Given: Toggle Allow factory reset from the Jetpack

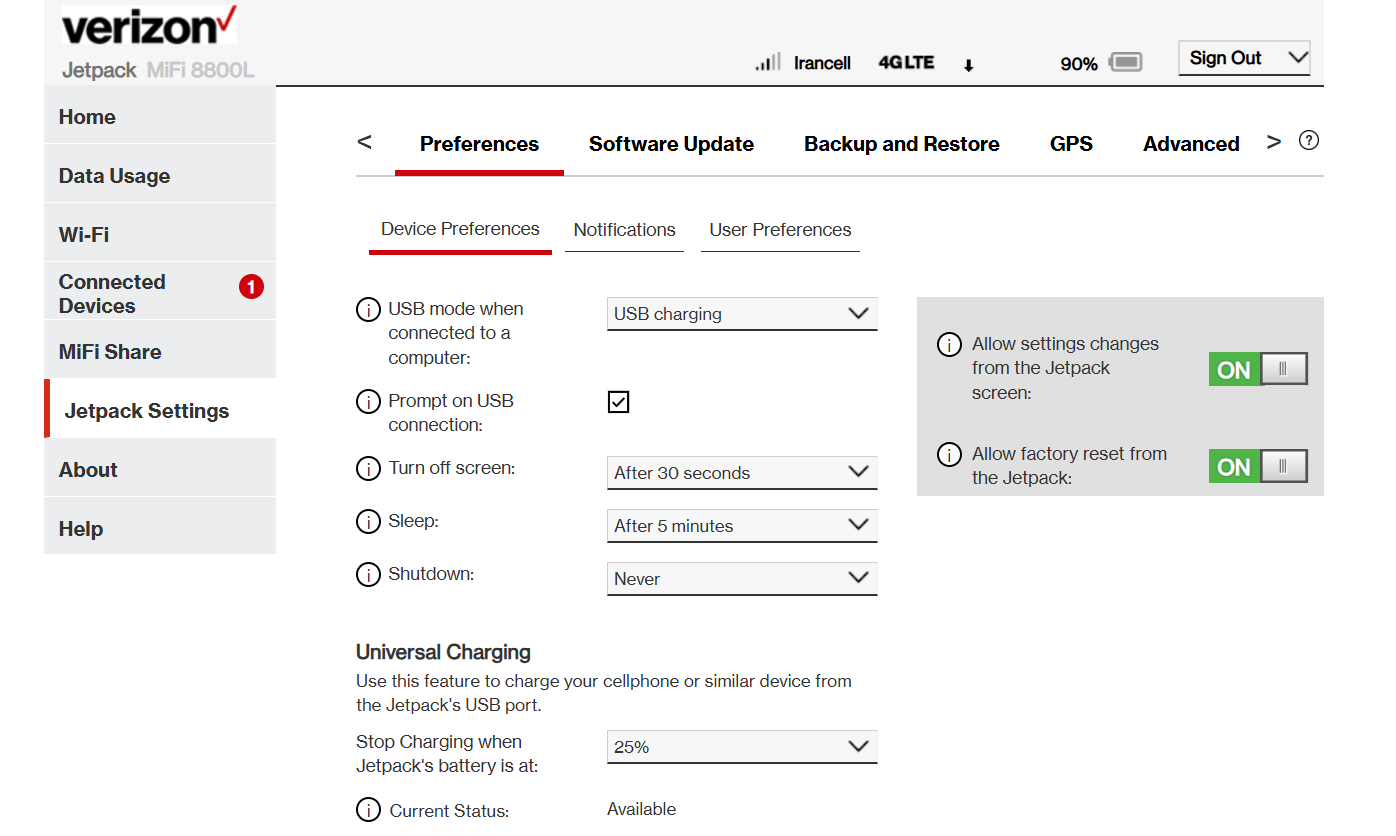Looking at the screenshot, I should 1257,467.
